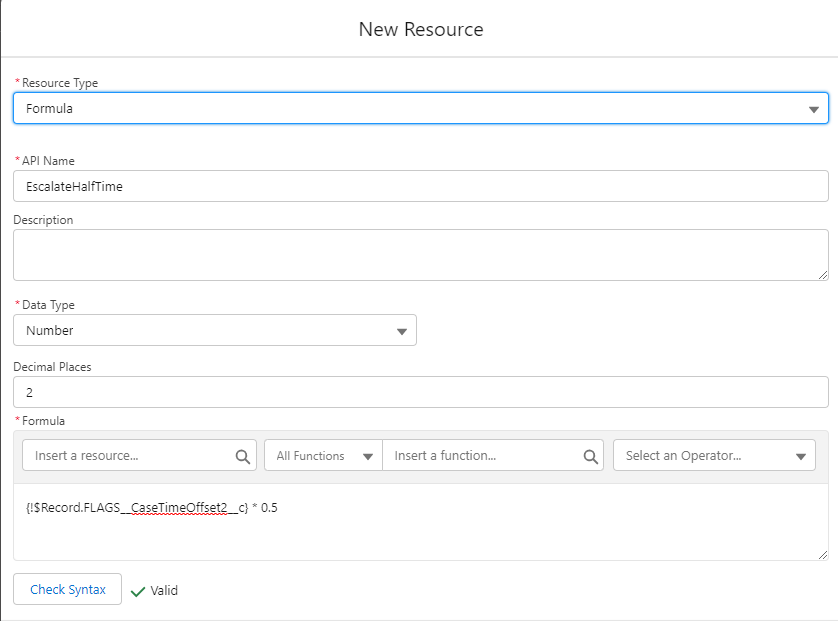Viewport: 838px width, 621px height.
Task: Click the resize handle of the formula editor
Action: (x=823, y=555)
